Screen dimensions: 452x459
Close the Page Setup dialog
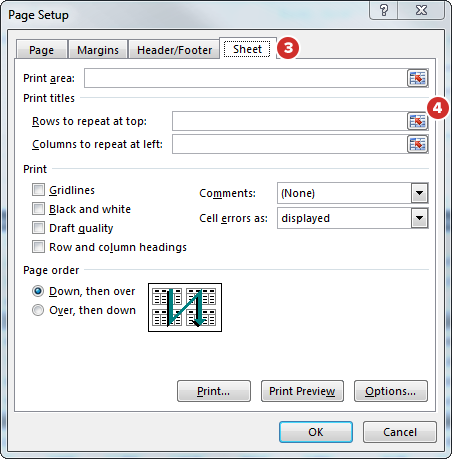tap(421, 10)
